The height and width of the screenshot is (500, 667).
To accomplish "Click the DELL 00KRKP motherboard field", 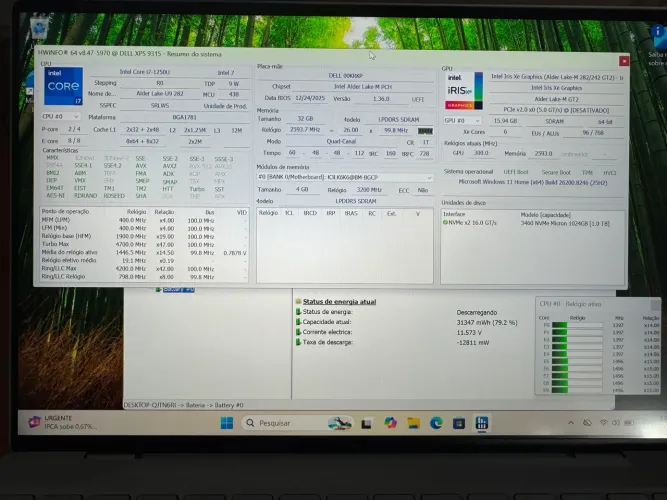I will [345, 76].
